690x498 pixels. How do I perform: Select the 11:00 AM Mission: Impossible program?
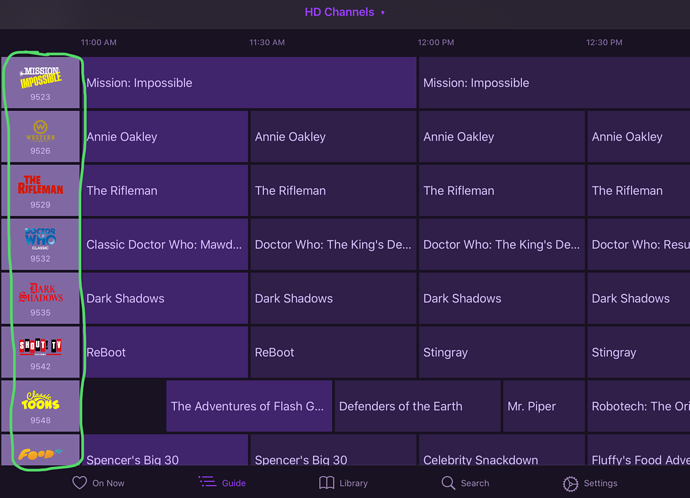pyautogui.click(x=249, y=83)
